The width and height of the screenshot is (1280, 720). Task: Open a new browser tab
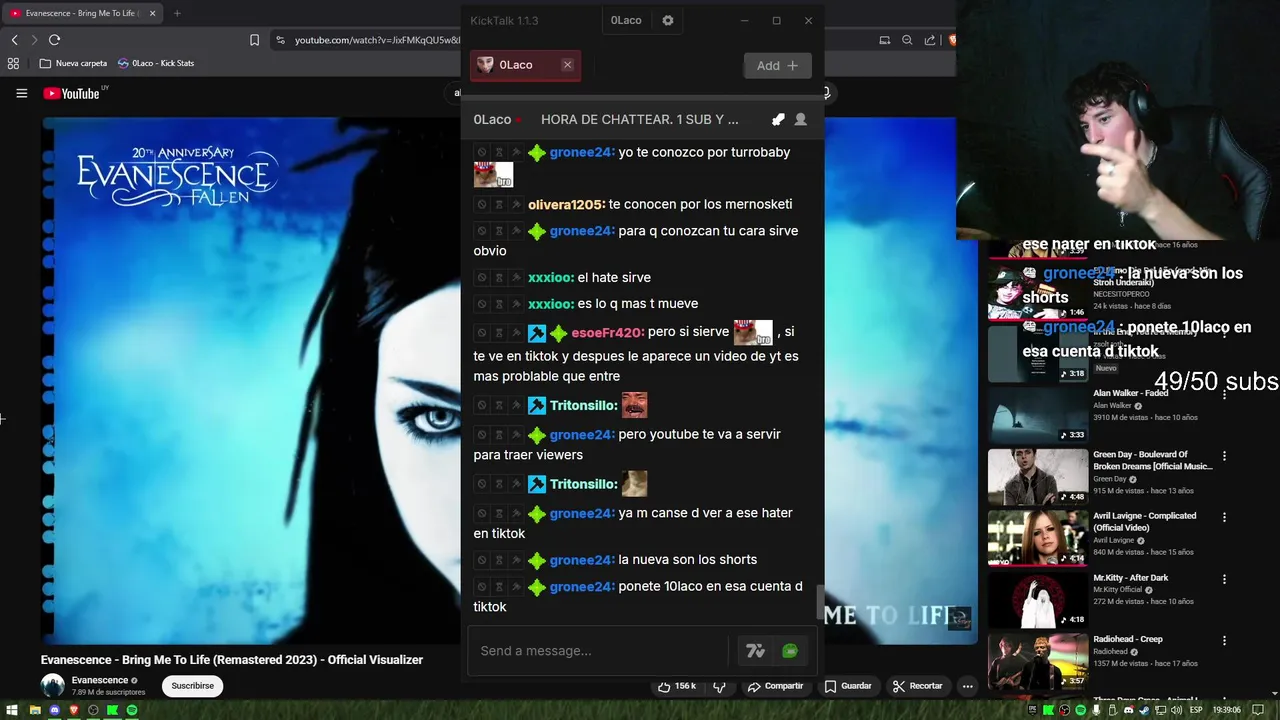pyautogui.click(x=177, y=13)
